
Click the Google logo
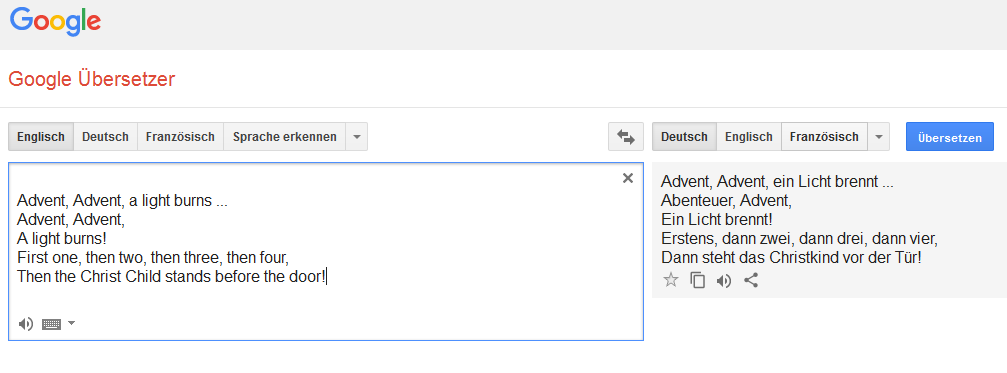click(55, 22)
